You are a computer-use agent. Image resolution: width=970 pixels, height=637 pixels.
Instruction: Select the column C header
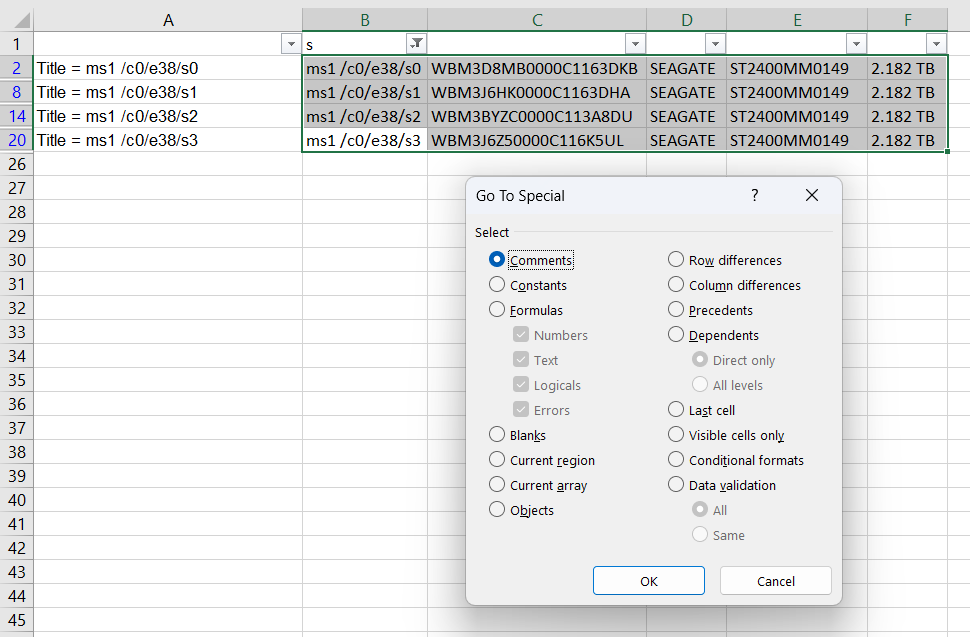[537, 20]
